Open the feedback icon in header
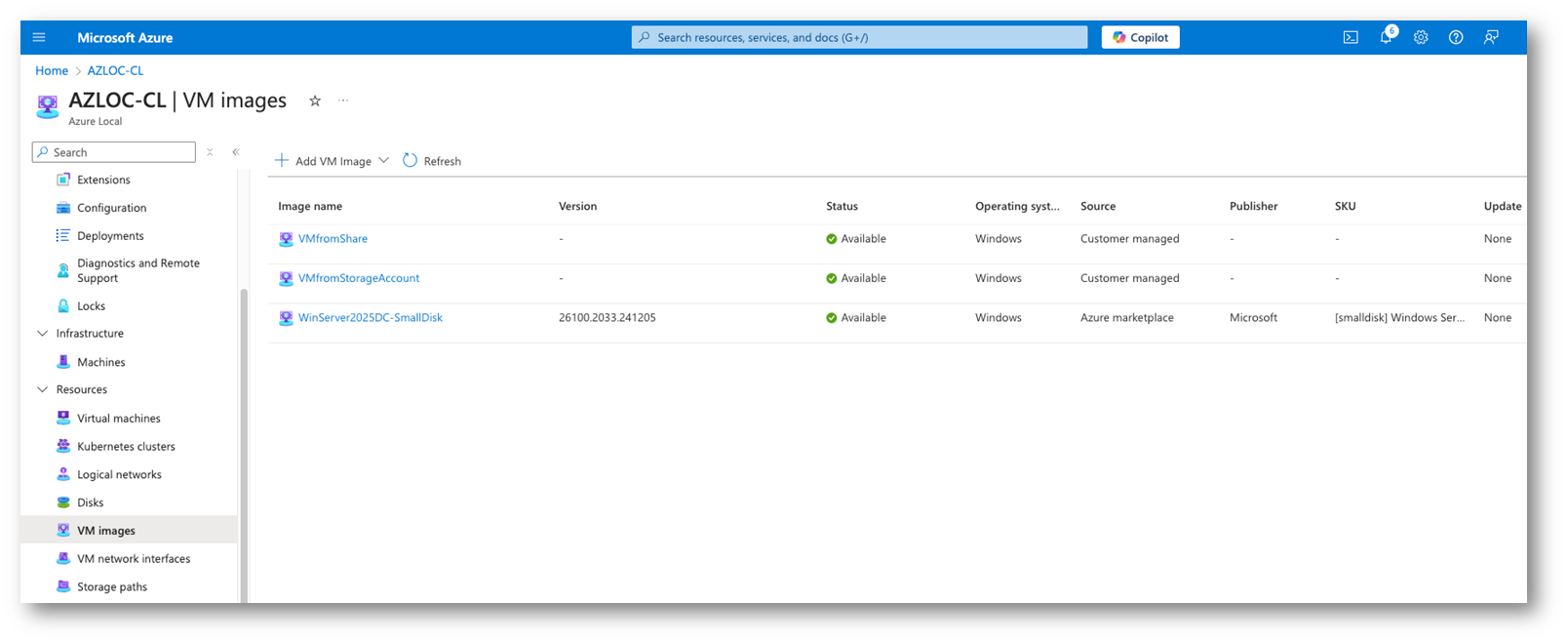1568x644 pixels. coord(1491,38)
